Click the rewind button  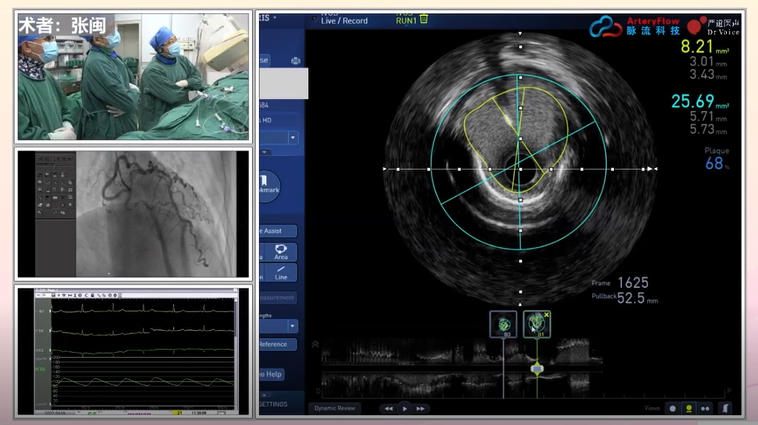pyautogui.click(x=387, y=408)
